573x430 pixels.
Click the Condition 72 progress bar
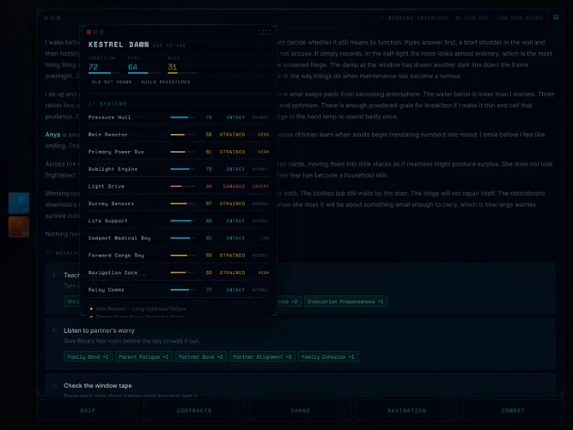point(104,73)
